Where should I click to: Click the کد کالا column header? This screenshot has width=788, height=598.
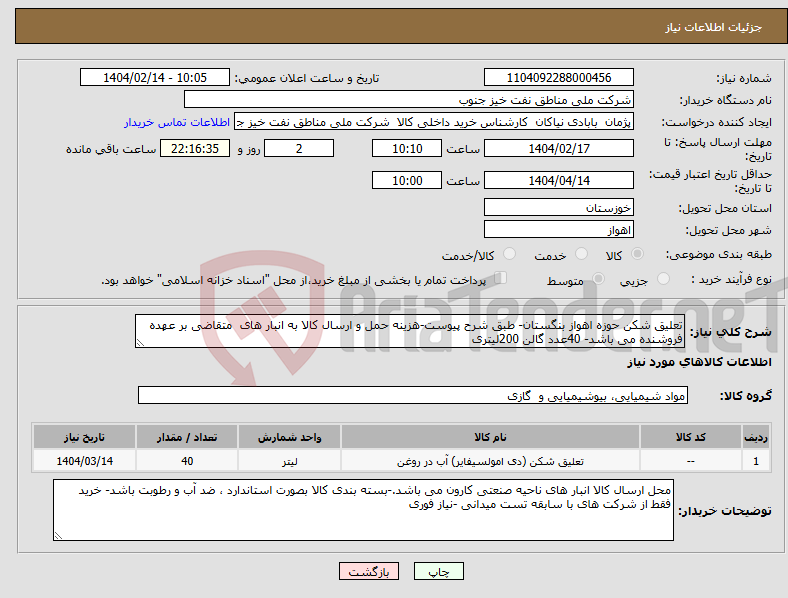coord(691,437)
